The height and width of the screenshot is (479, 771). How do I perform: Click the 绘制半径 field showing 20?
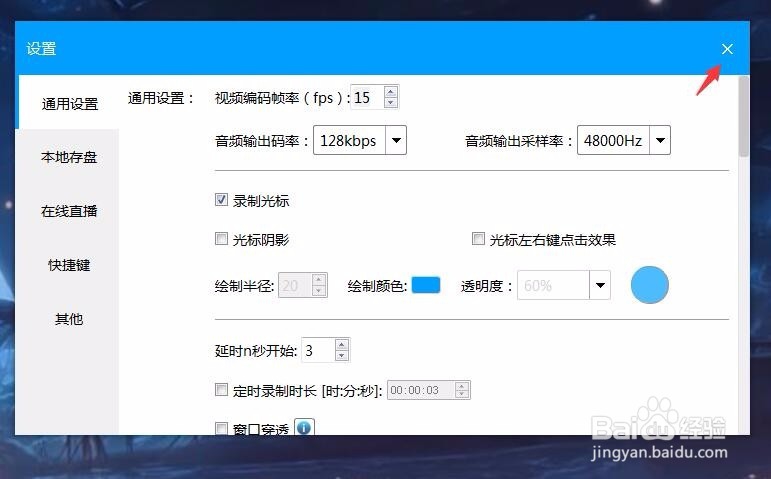click(296, 285)
